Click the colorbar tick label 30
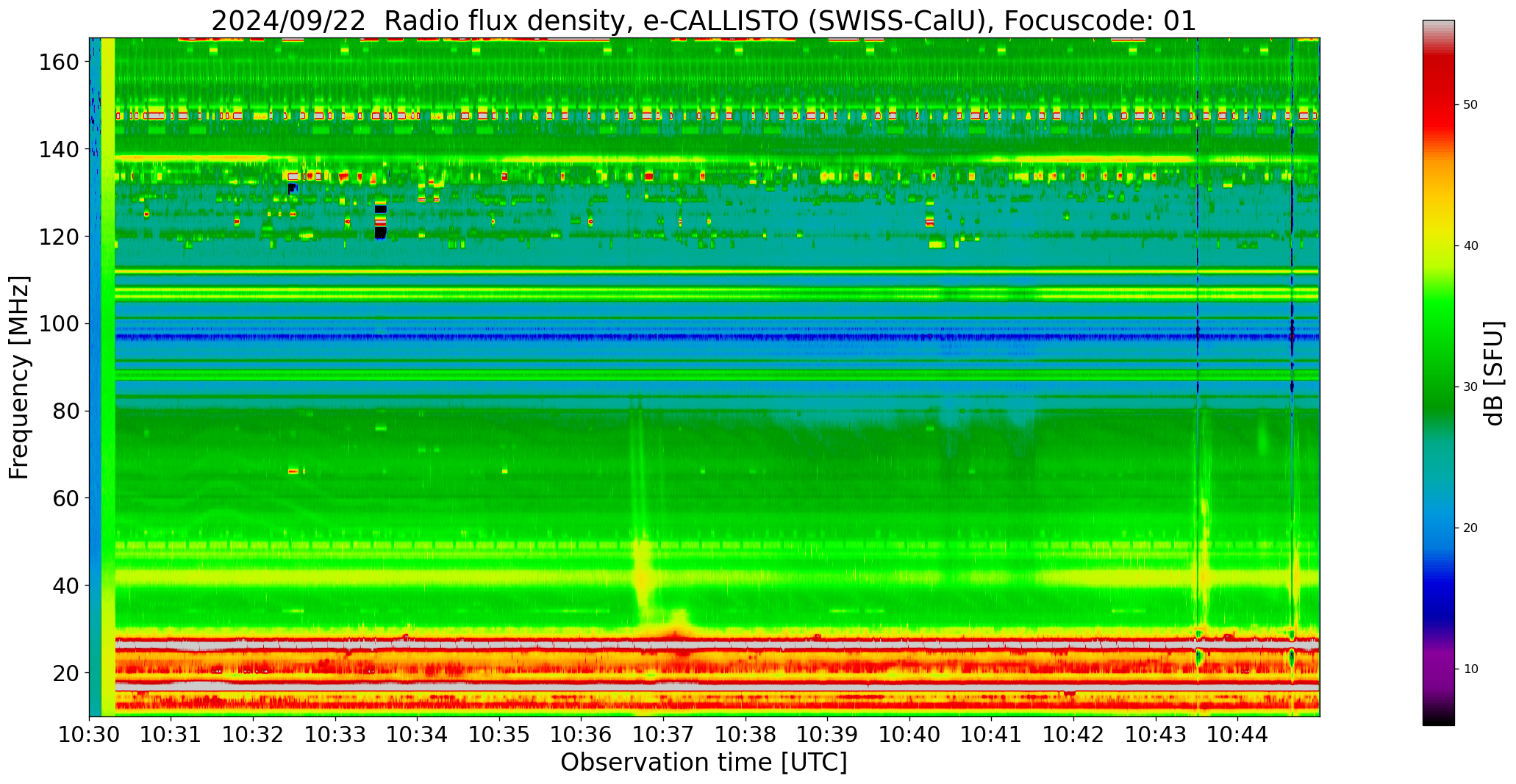The image size is (1516, 784). 1470,387
